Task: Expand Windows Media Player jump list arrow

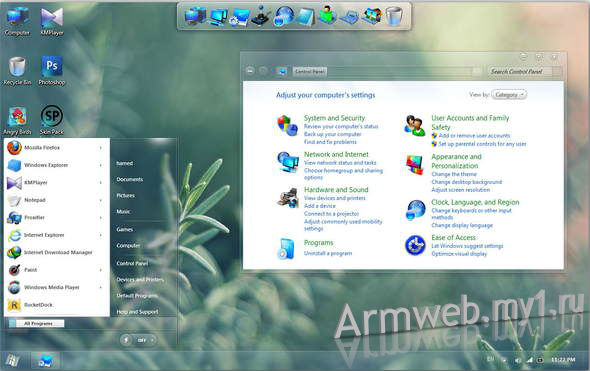Action: click(100, 287)
